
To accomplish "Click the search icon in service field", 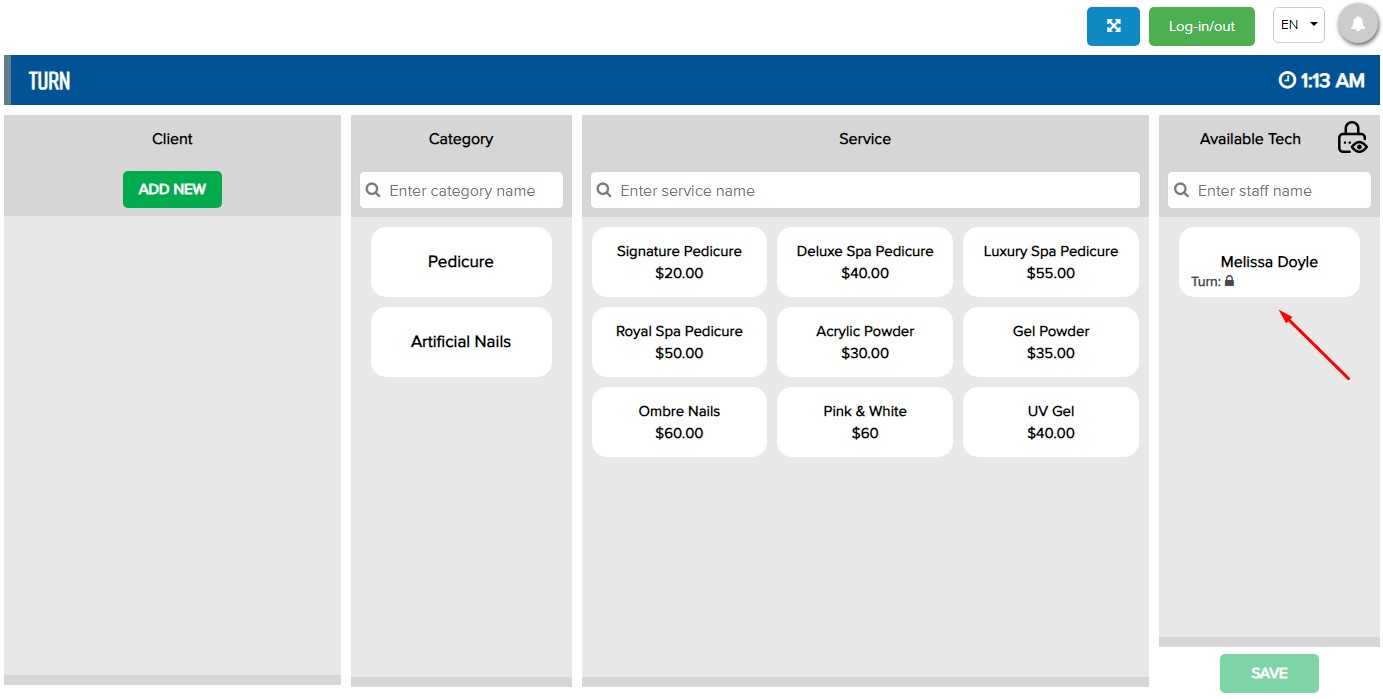I will [x=605, y=190].
